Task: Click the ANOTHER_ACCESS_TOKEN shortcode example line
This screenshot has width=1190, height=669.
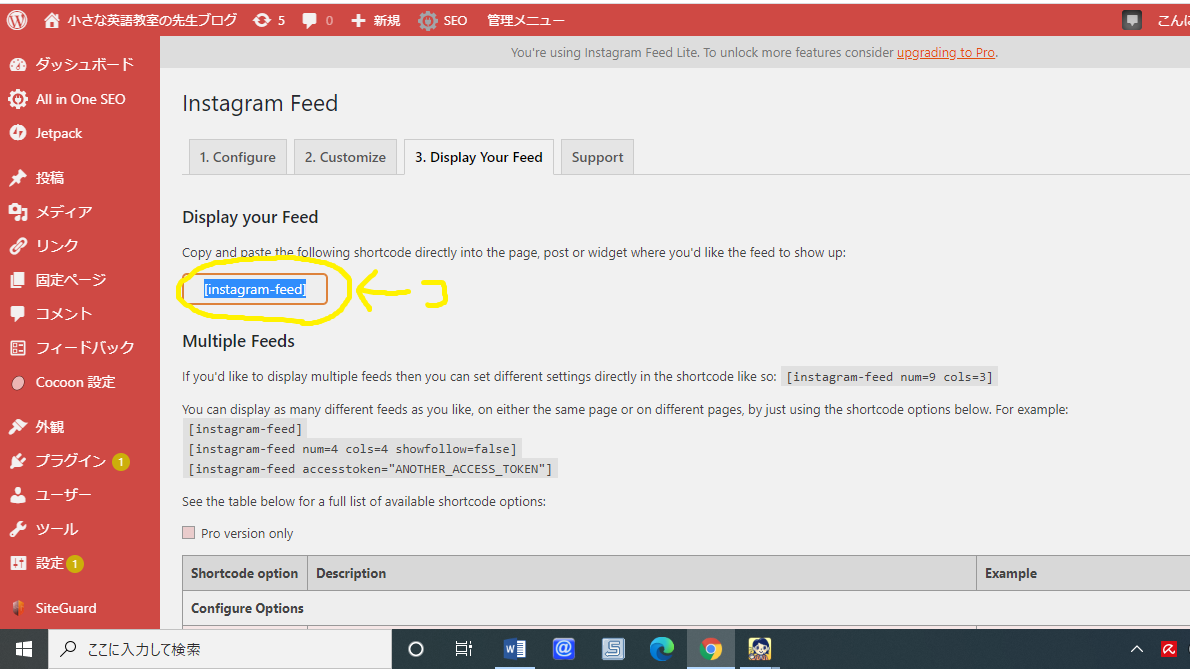Action: (370, 469)
